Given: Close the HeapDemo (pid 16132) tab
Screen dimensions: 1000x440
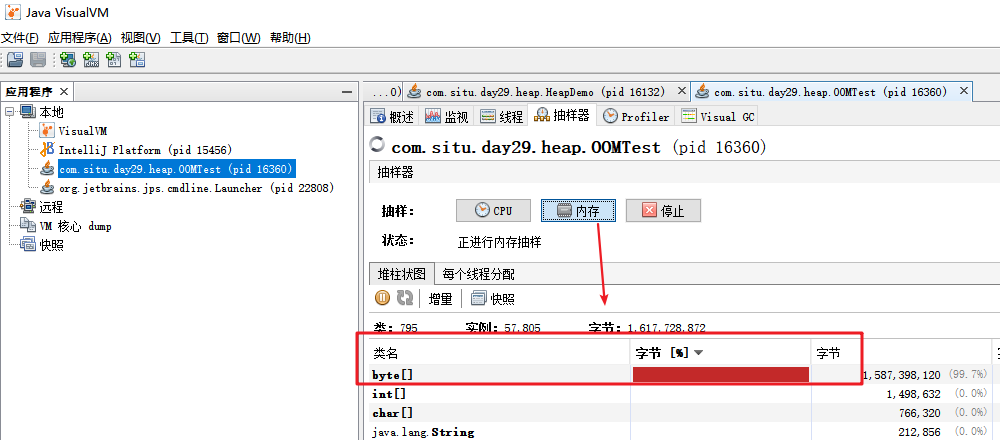Looking at the screenshot, I should click(x=681, y=91).
